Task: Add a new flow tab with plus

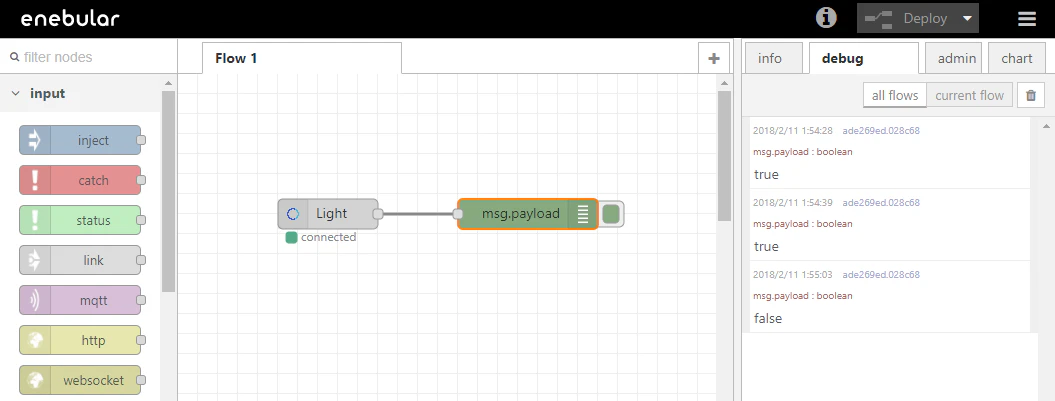Action: pyautogui.click(x=714, y=59)
